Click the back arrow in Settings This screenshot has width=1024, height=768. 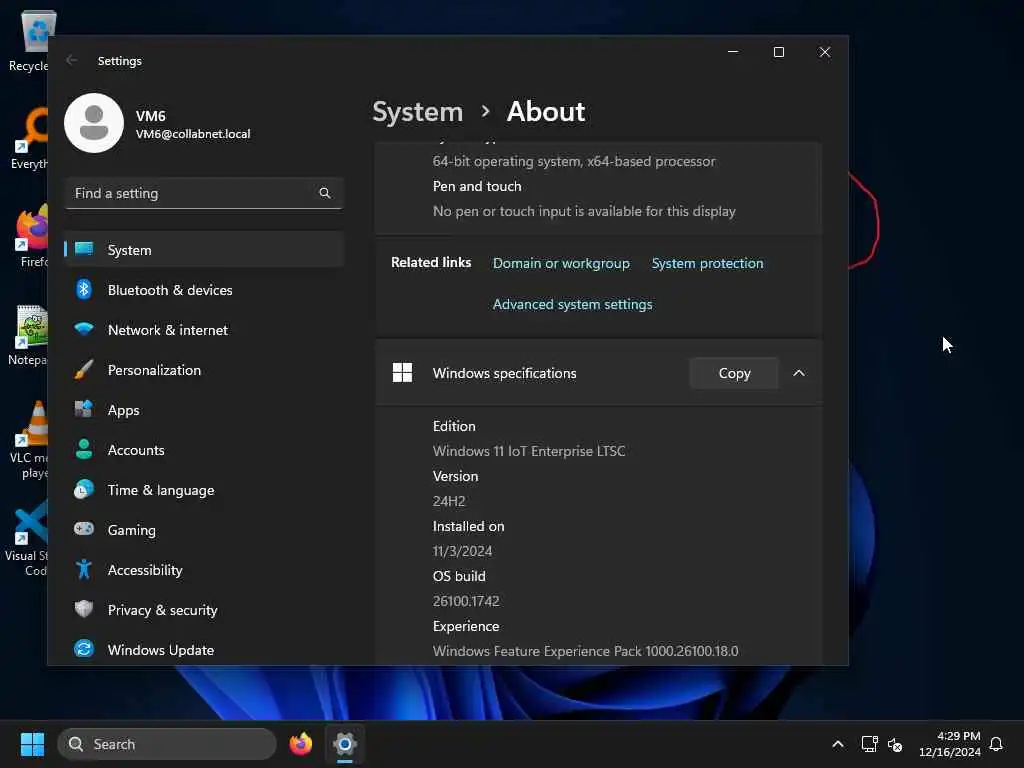click(x=72, y=61)
